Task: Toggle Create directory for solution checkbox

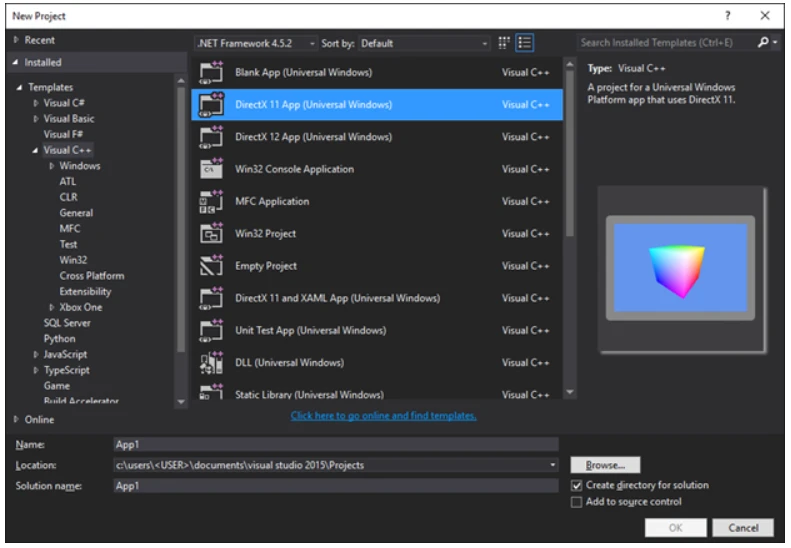Action: (x=577, y=485)
